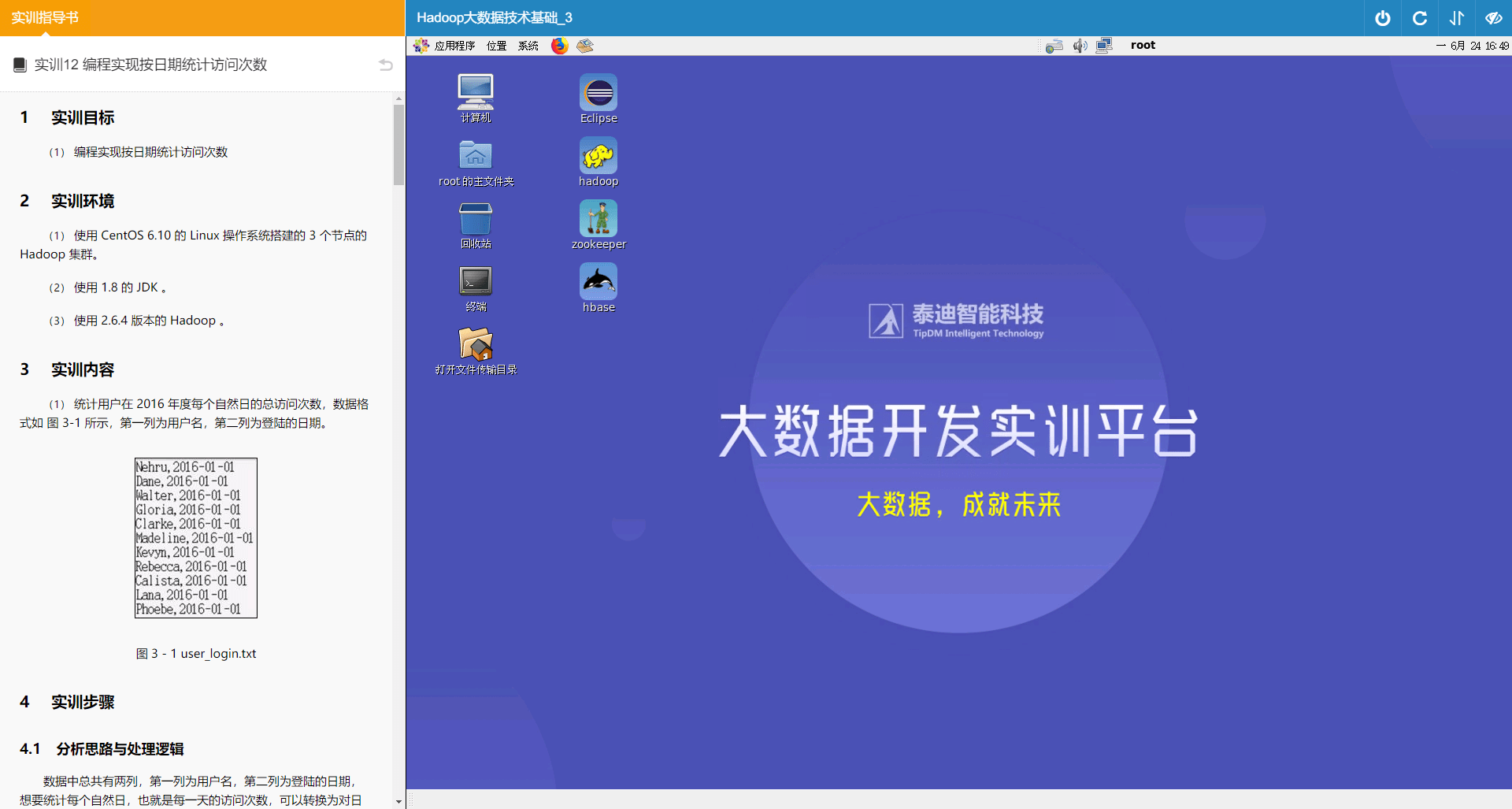Open the notepad launcher beside Firefox
The height and width of the screenshot is (809, 1512).
(585, 46)
